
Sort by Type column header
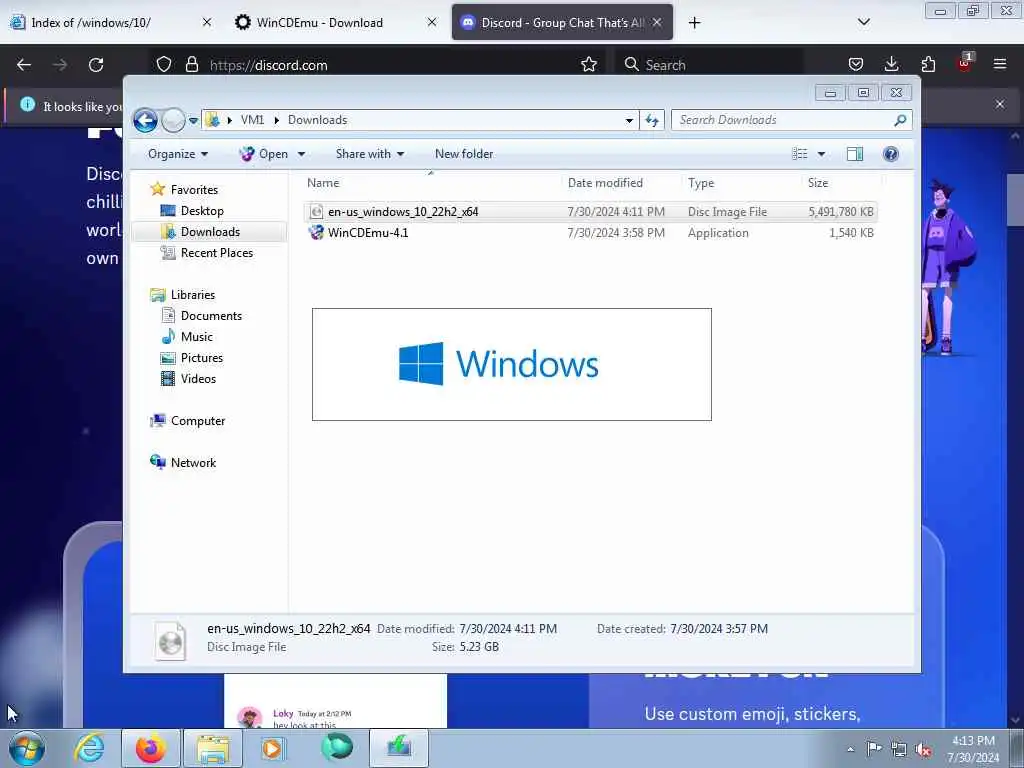[741, 183]
